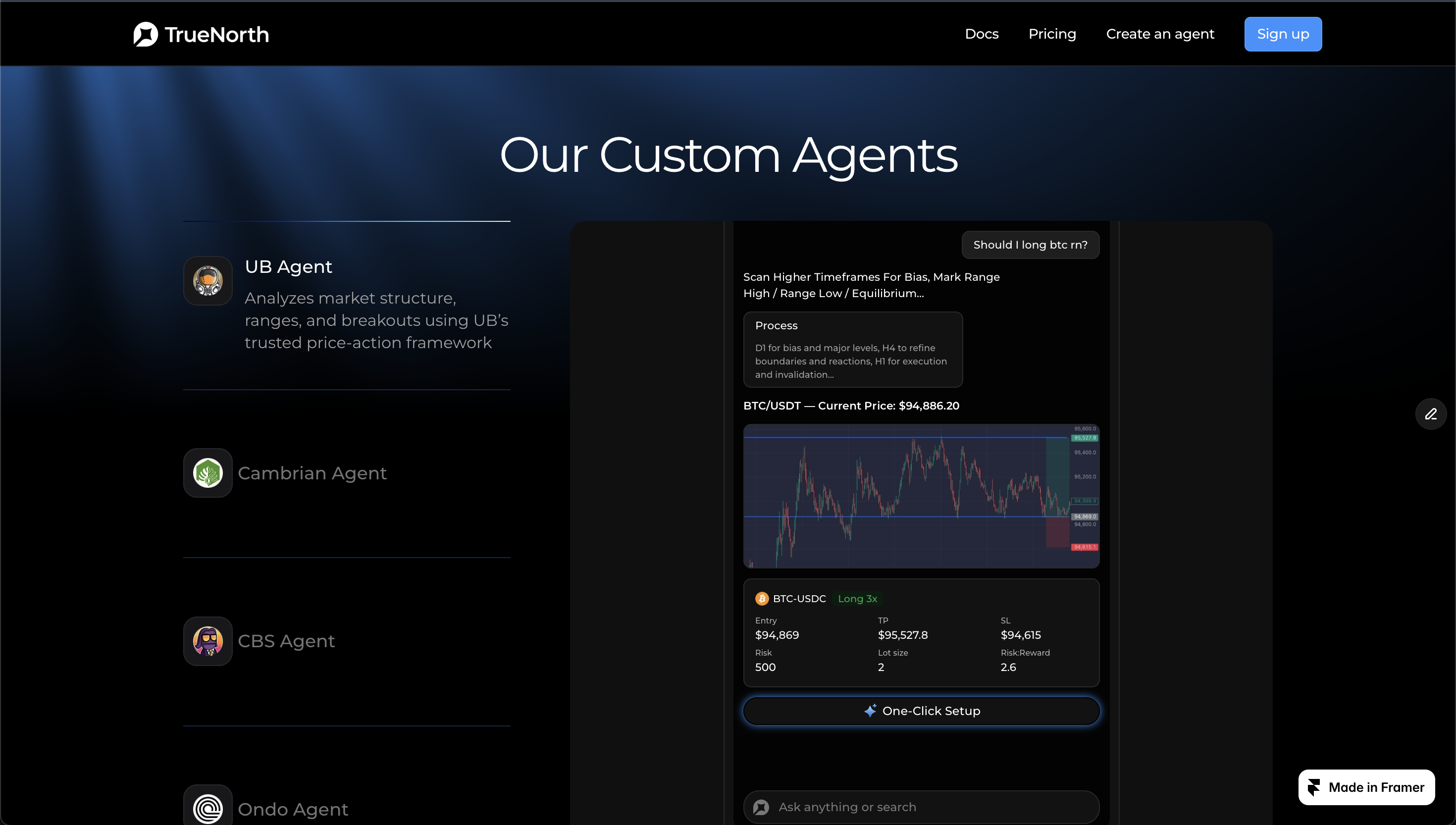Click the TrueNorth icon in search bar
The width and height of the screenshot is (1456, 825).
761,807
